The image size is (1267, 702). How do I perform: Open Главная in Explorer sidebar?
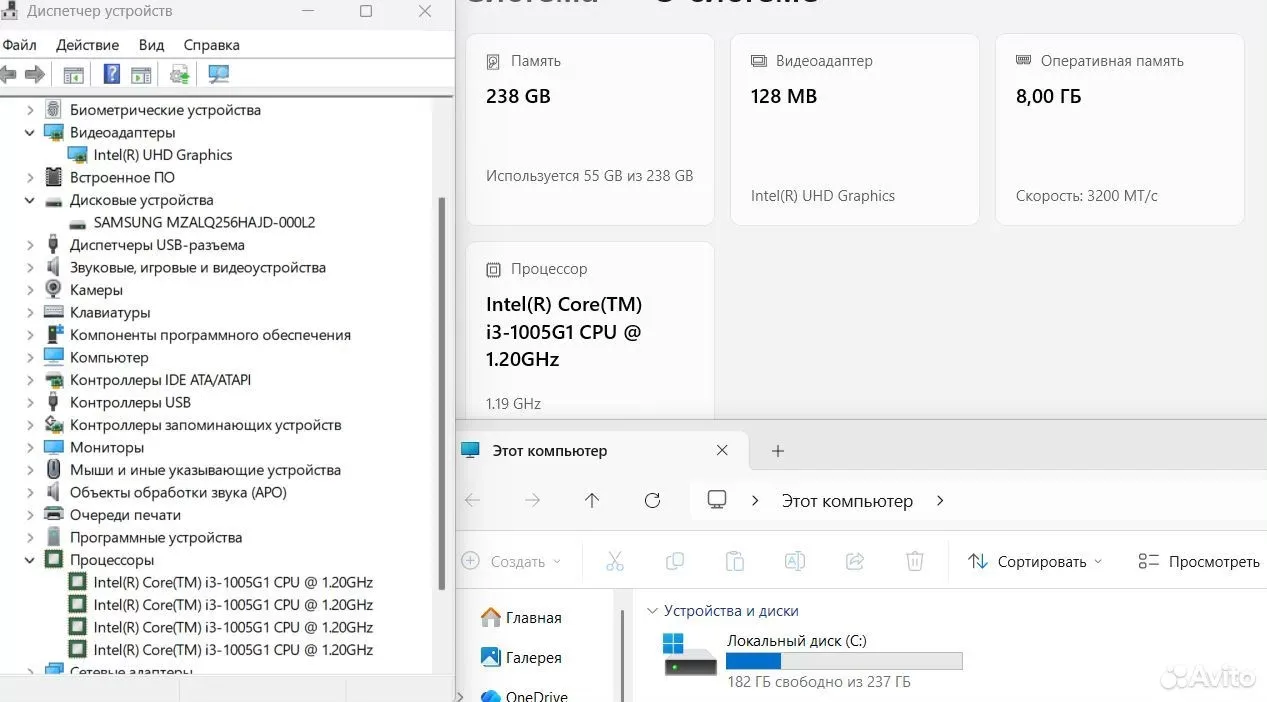point(521,618)
